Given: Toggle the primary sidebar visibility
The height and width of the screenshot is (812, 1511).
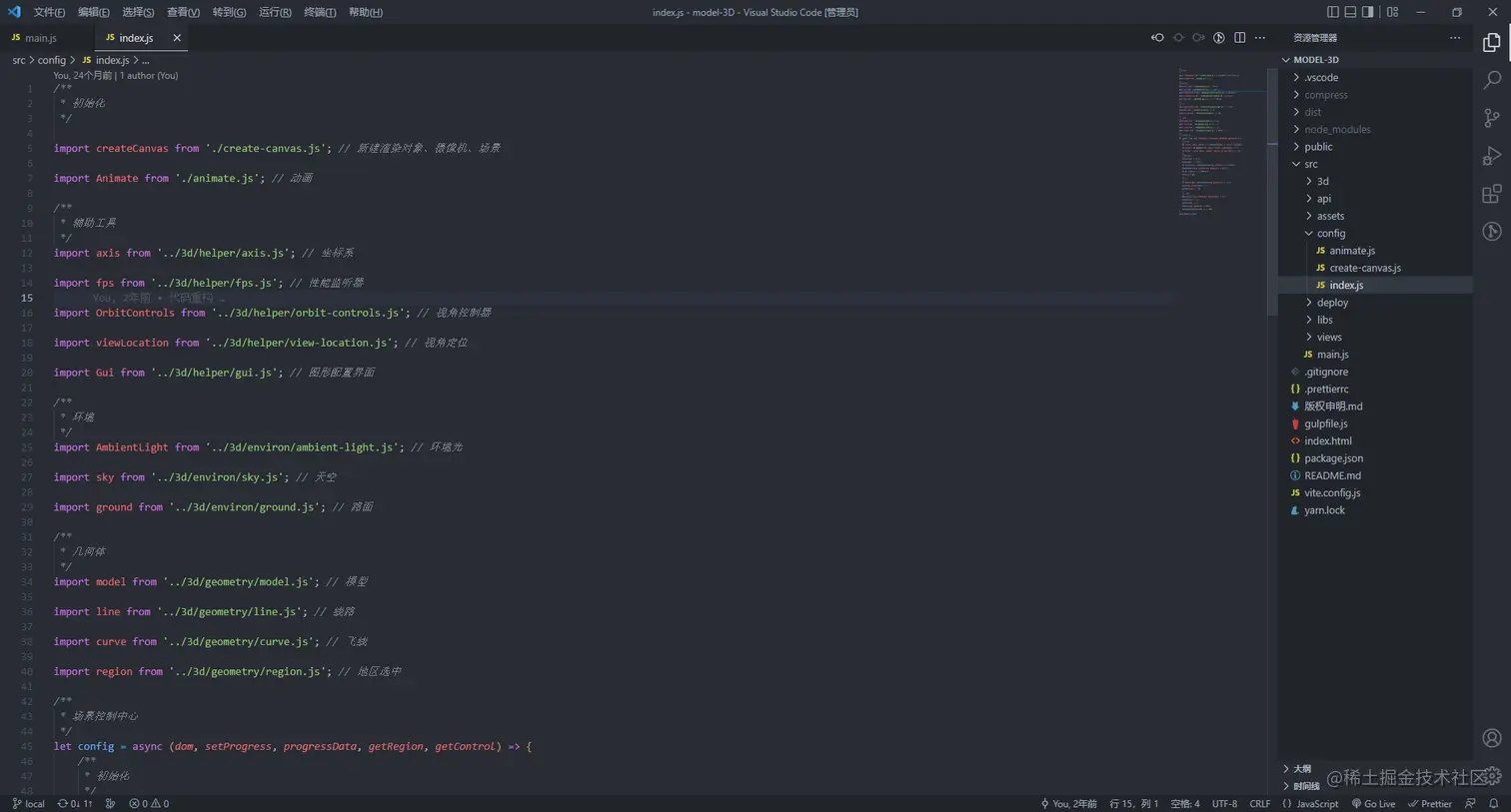Looking at the screenshot, I should point(1332,12).
